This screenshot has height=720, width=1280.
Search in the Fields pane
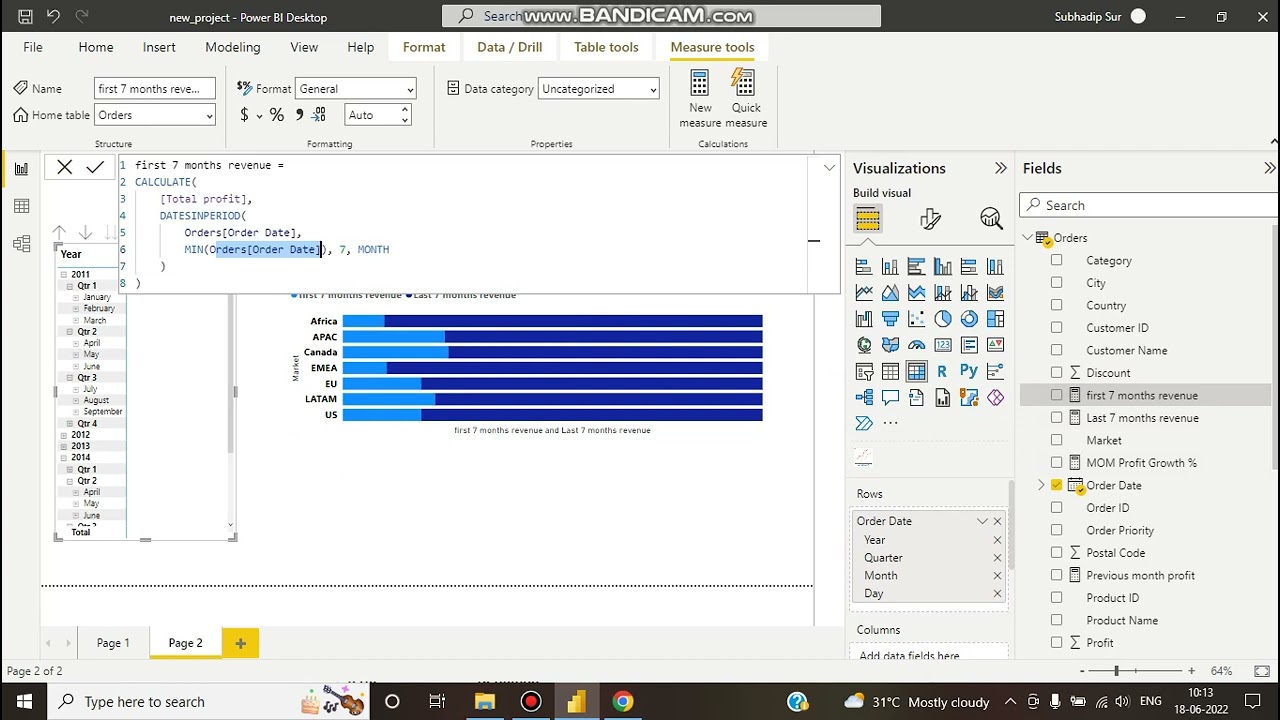(1150, 205)
